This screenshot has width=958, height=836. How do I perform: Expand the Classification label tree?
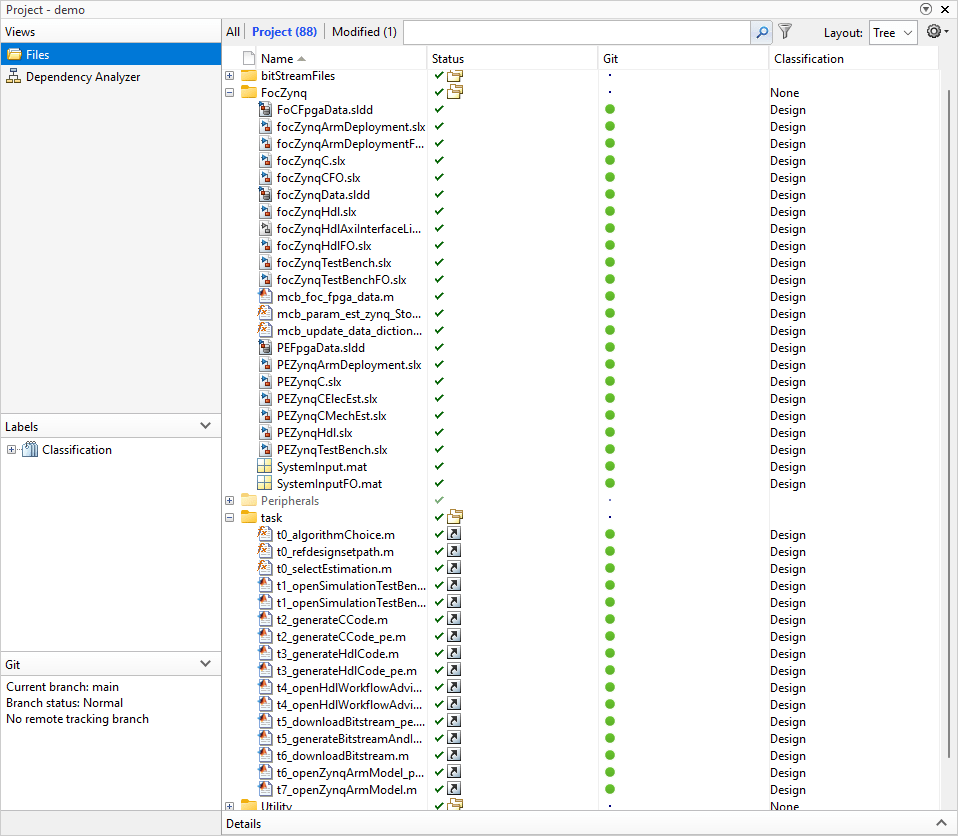pos(11,450)
